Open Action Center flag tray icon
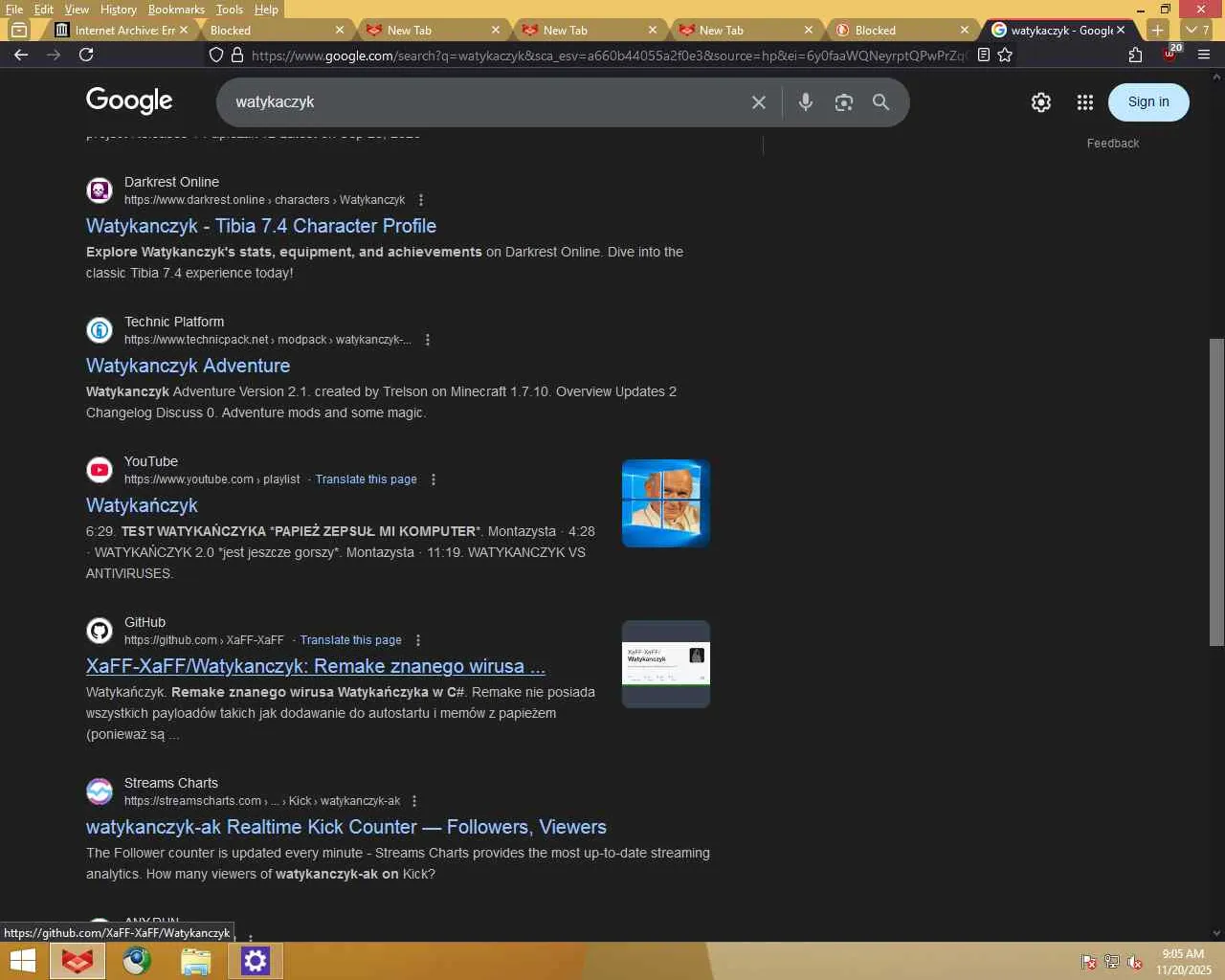Screen dimensions: 1225x980 (x=1089, y=962)
